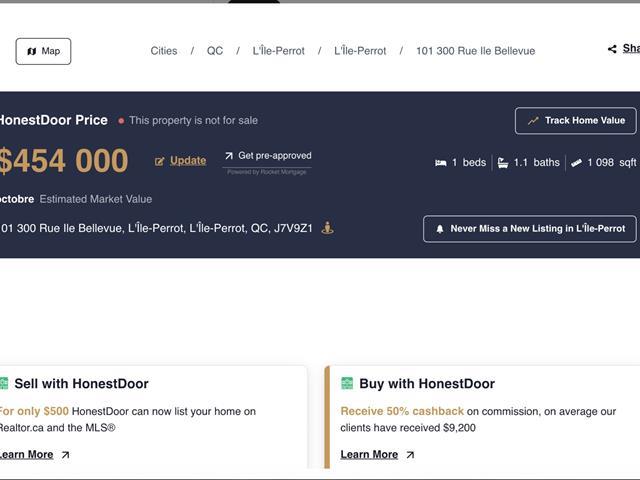The image size is (640, 480).
Task: Open Learn More under Sell with HonestDoor
Action: tap(26, 454)
